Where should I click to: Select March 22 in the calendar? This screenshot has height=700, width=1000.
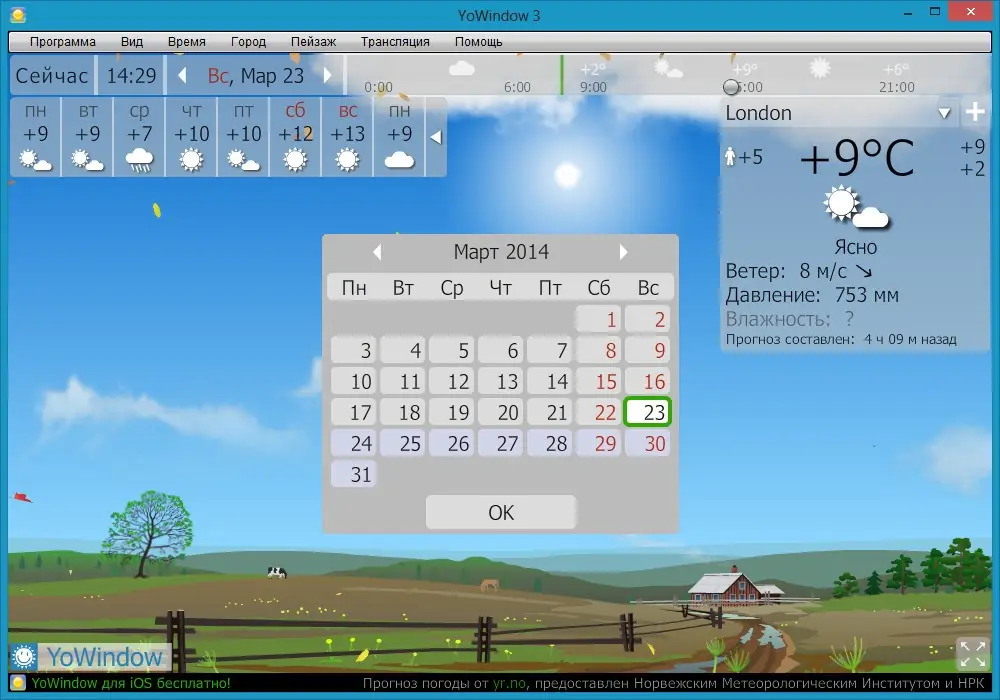coord(598,412)
